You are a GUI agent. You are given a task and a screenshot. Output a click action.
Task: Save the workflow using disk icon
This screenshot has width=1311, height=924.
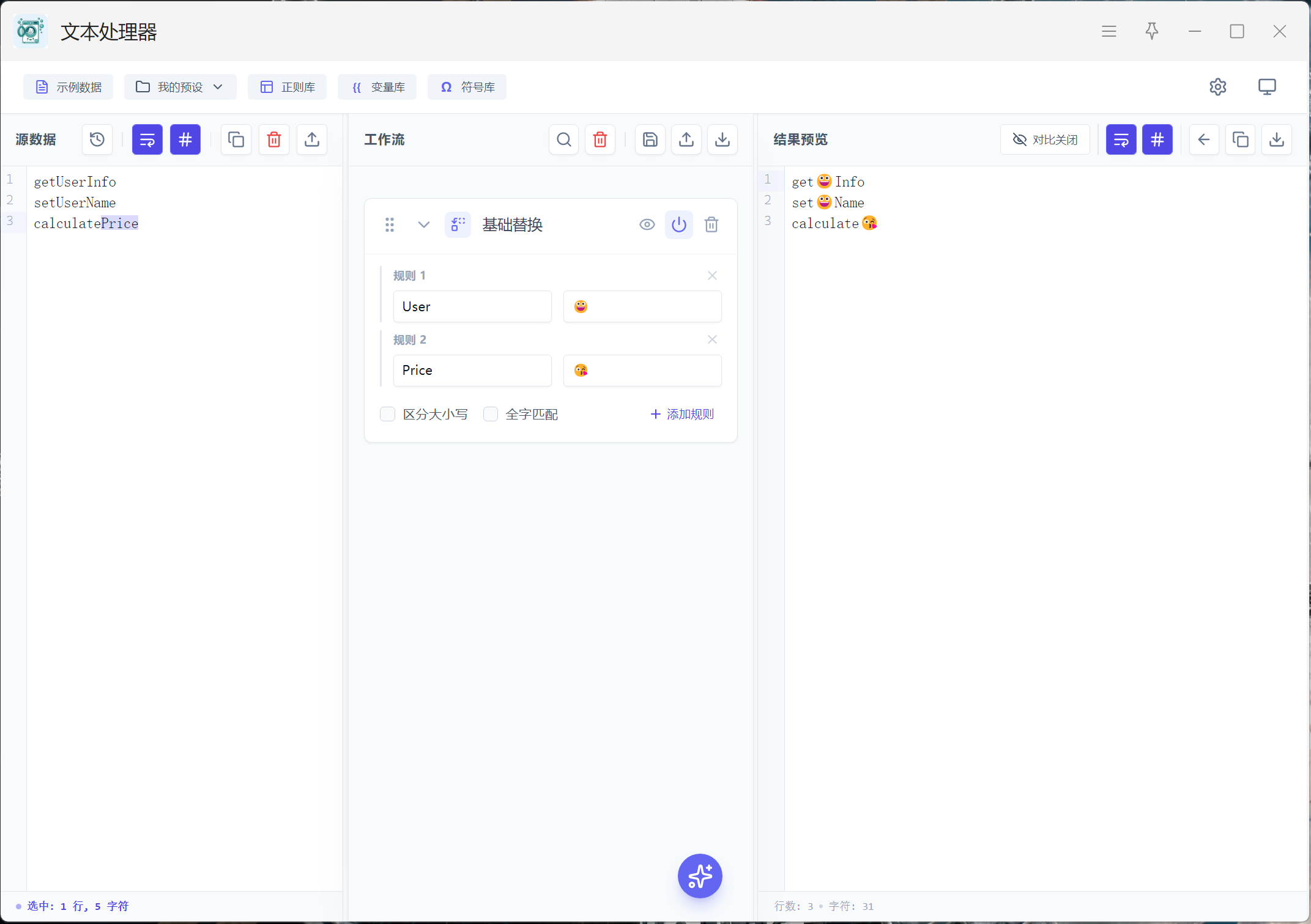tap(650, 139)
